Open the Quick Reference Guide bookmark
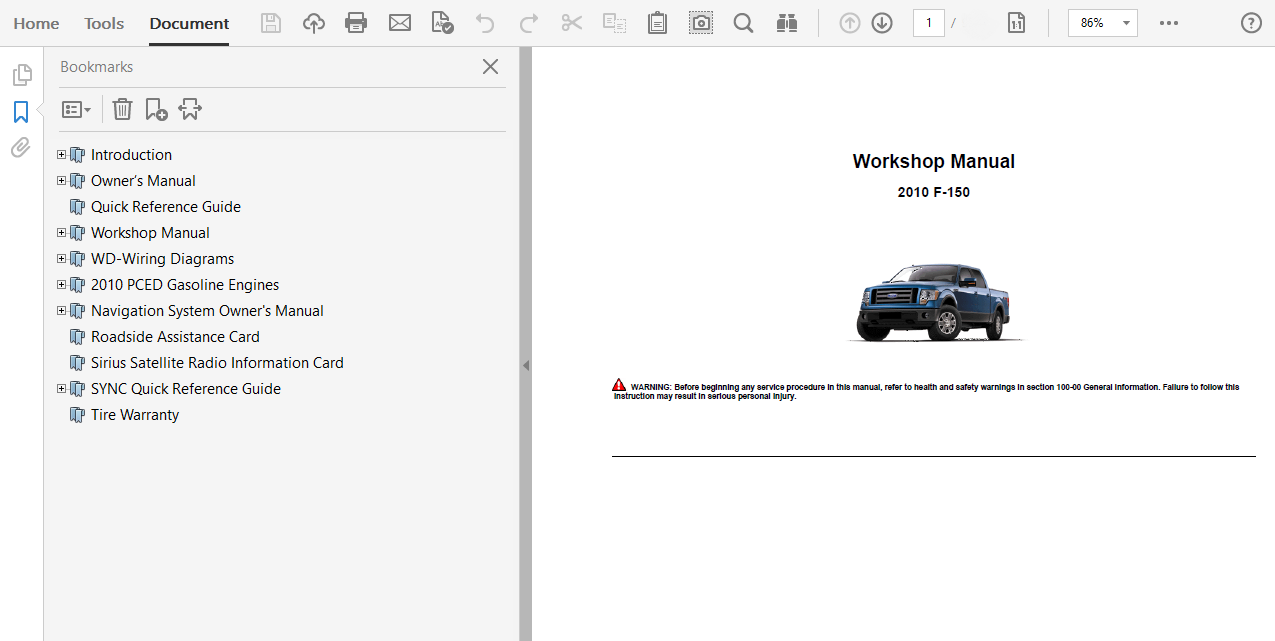Image resolution: width=1275 pixels, height=641 pixels. 165,207
